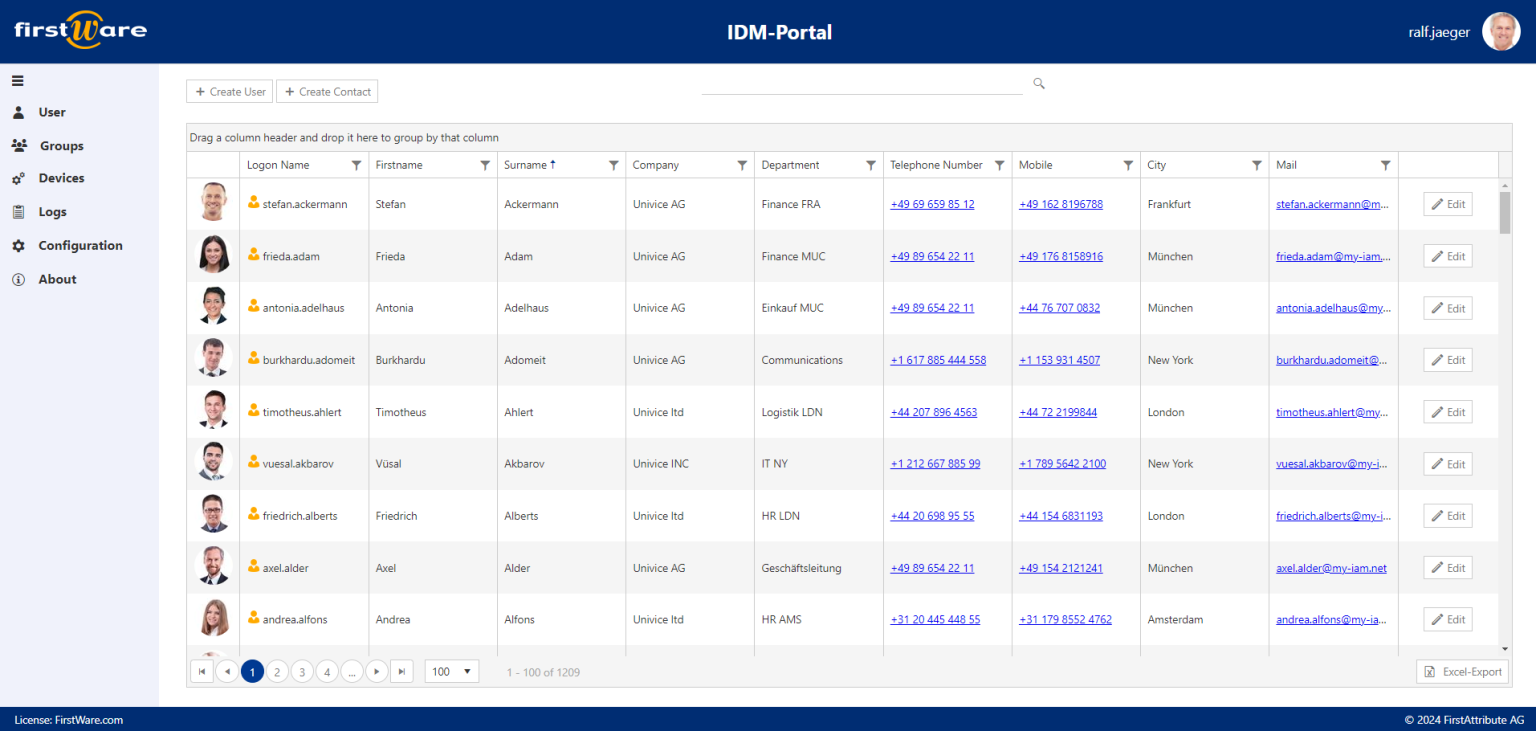Show more pages with the ellipsis button
This screenshot has height=731, width=1536.
[352, 672]
